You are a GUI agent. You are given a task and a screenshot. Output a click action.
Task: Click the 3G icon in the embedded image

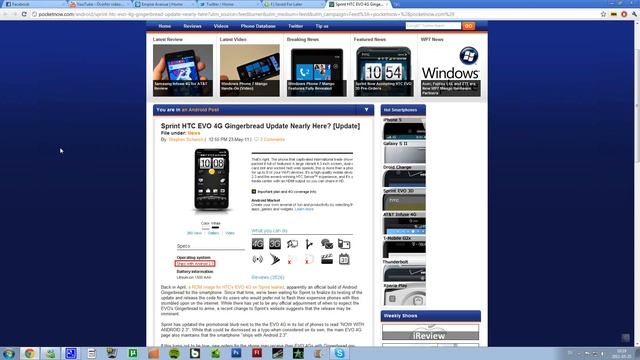[275, 244]
